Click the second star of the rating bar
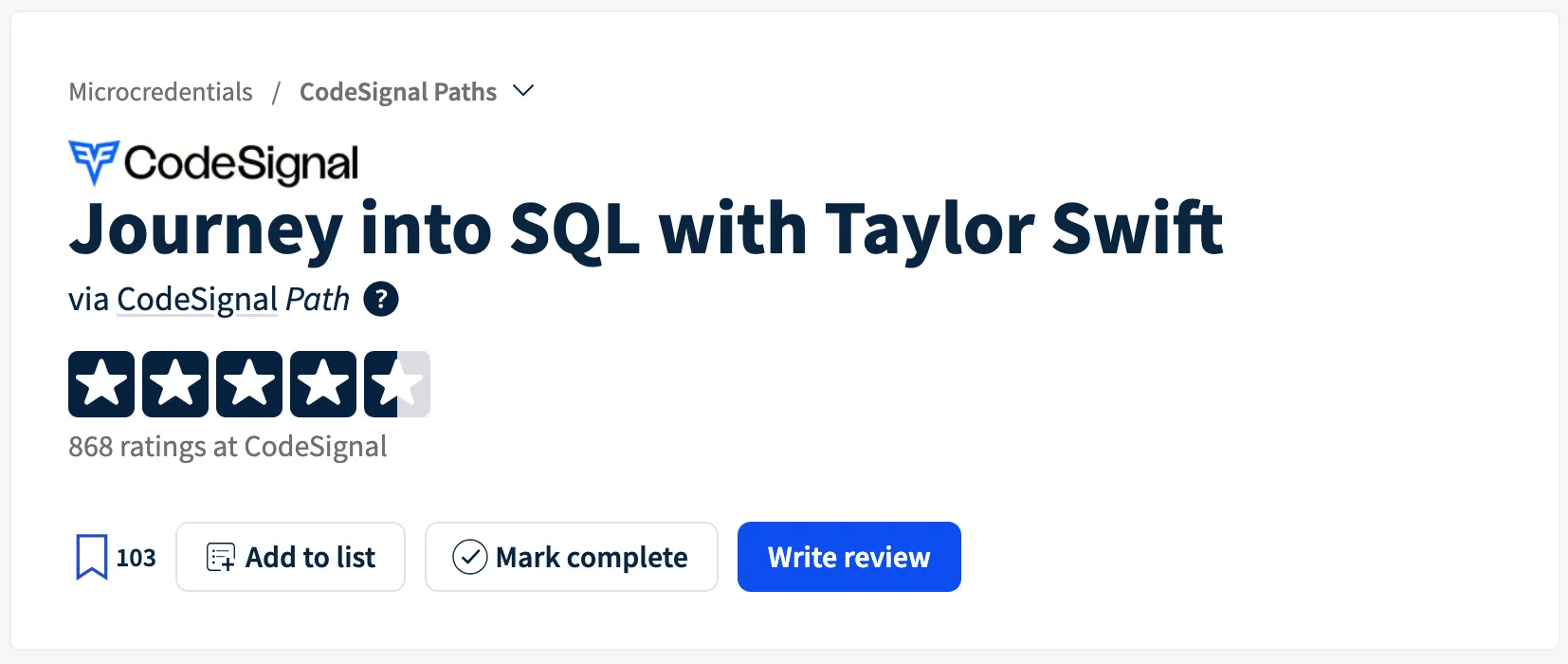Image resolution: width=1568 pixels, height=664 pixels. (175, 383)
